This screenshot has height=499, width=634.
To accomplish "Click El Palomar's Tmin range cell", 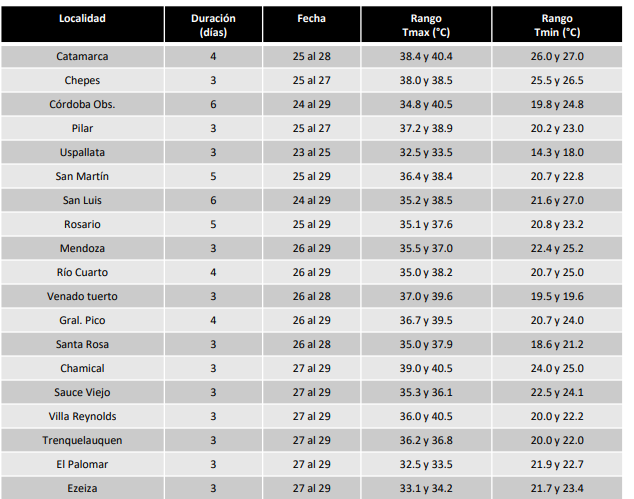I will (557, 464).
